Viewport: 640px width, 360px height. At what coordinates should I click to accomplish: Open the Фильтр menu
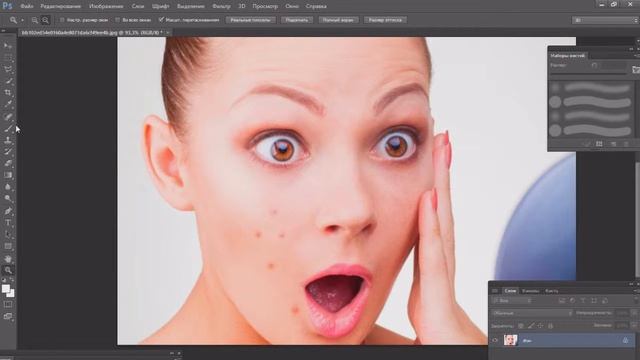pos(221,6)
